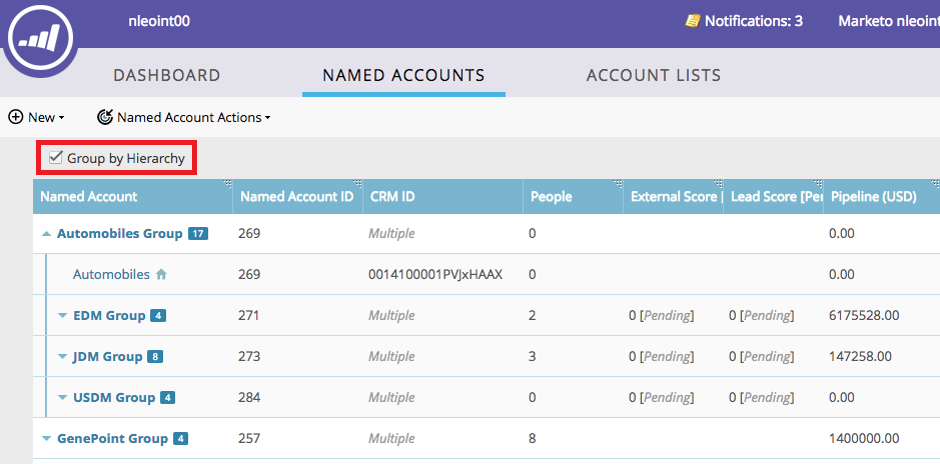Viewport: 940px width, 464px height.
Task: Collapse the Automobiles Group row
Action: (47, 234)
